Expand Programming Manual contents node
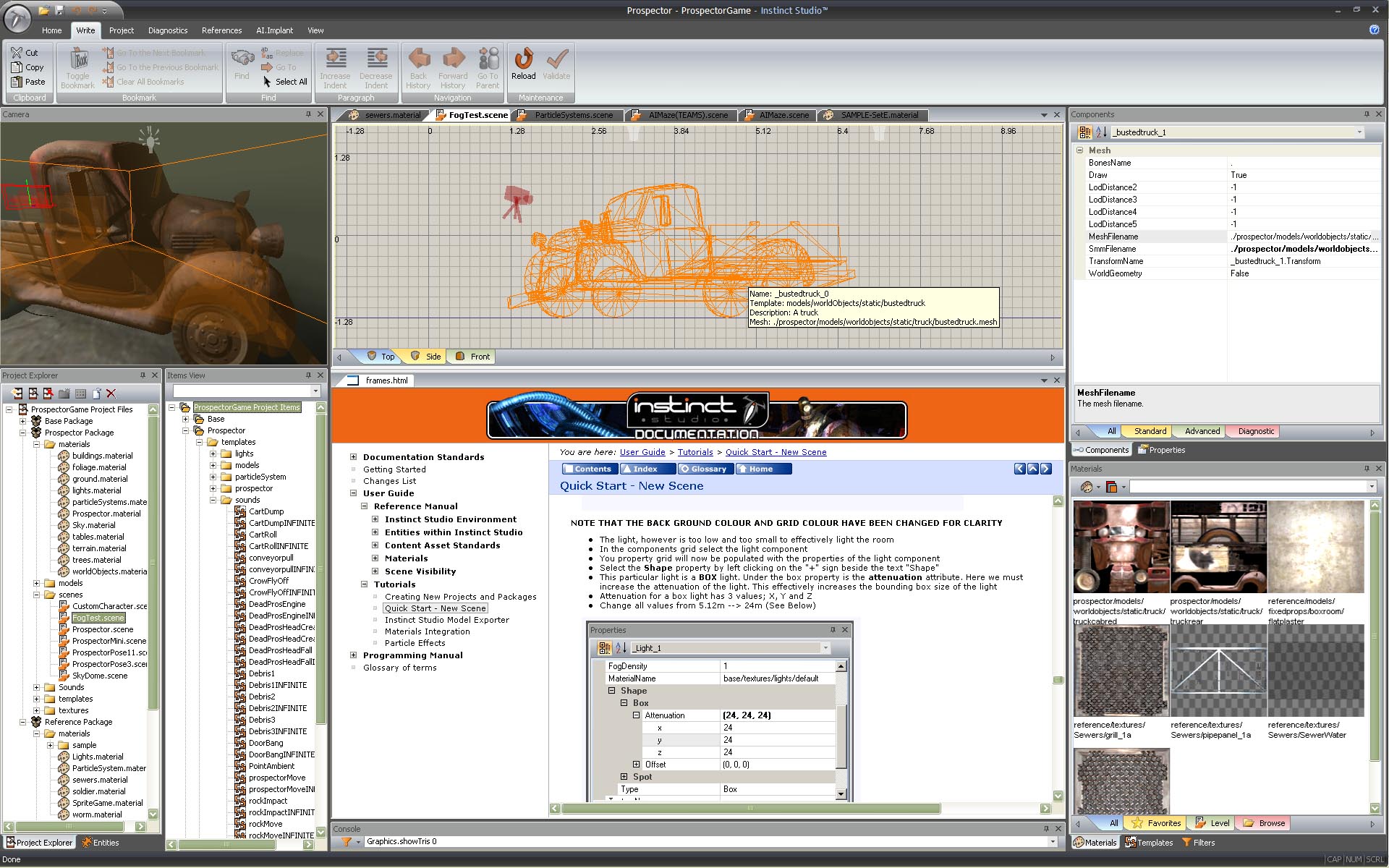 [353, 655]
